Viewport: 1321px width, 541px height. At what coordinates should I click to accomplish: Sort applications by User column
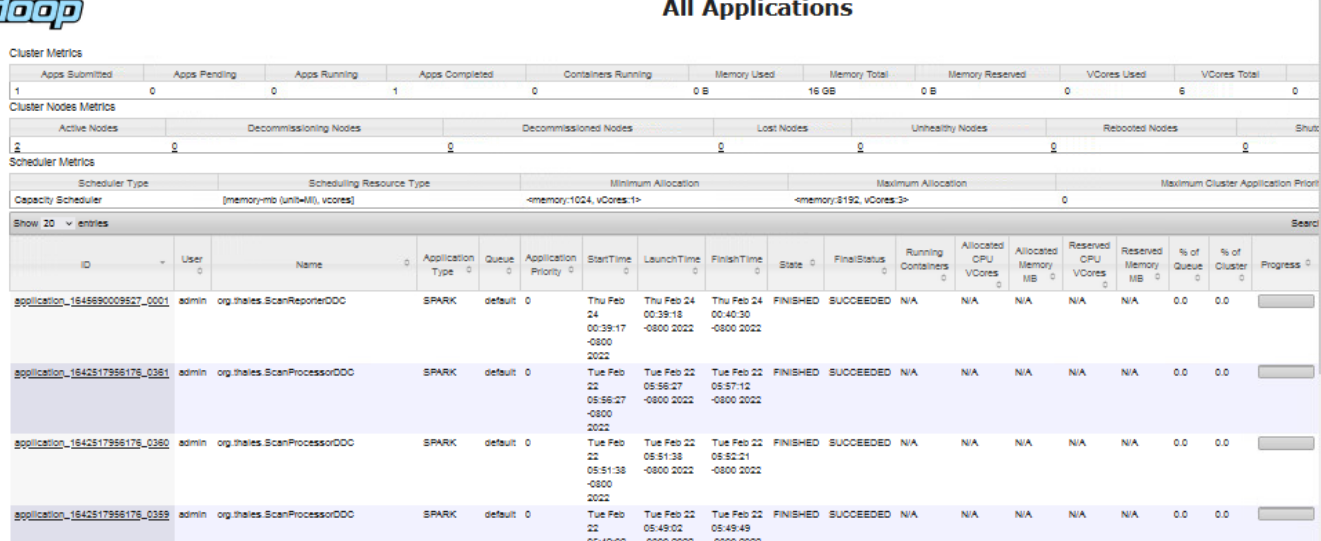191,264
